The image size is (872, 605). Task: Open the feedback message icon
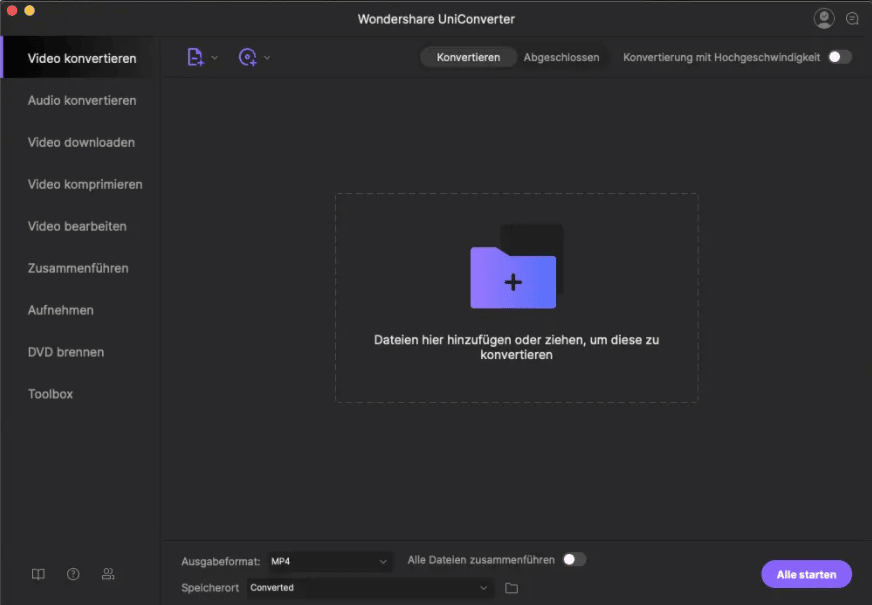[852, 19]
